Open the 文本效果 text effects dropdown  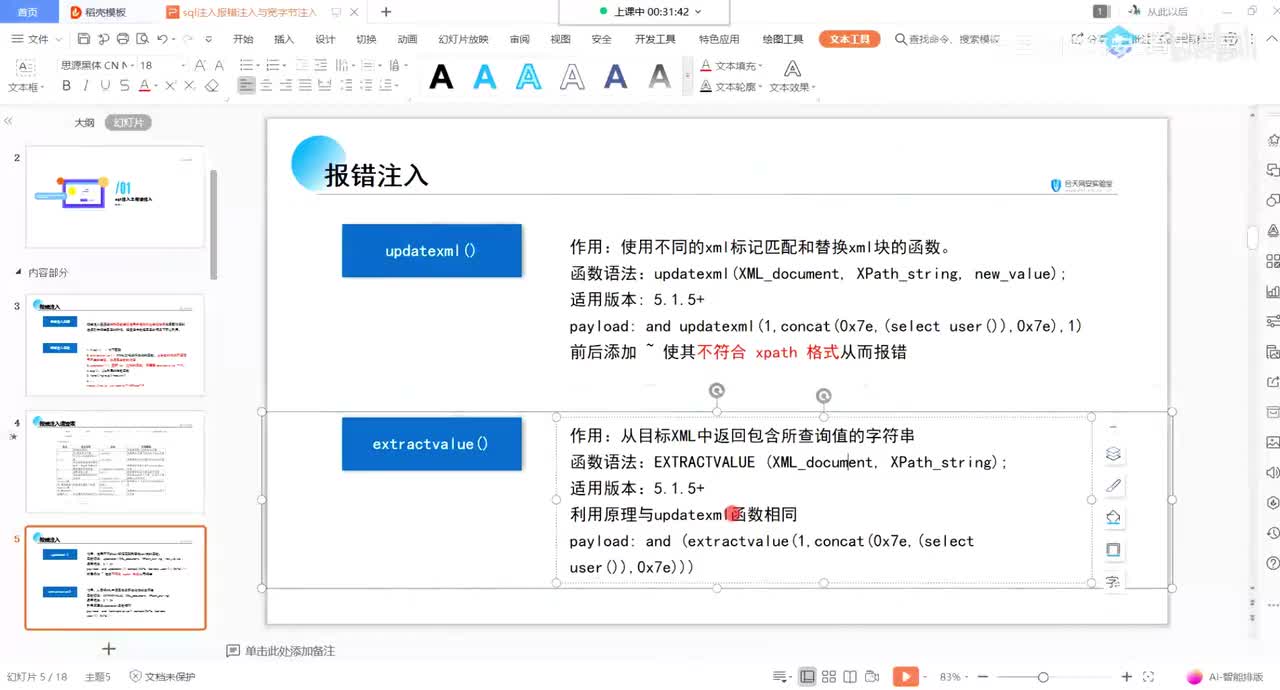pos(791,87)
